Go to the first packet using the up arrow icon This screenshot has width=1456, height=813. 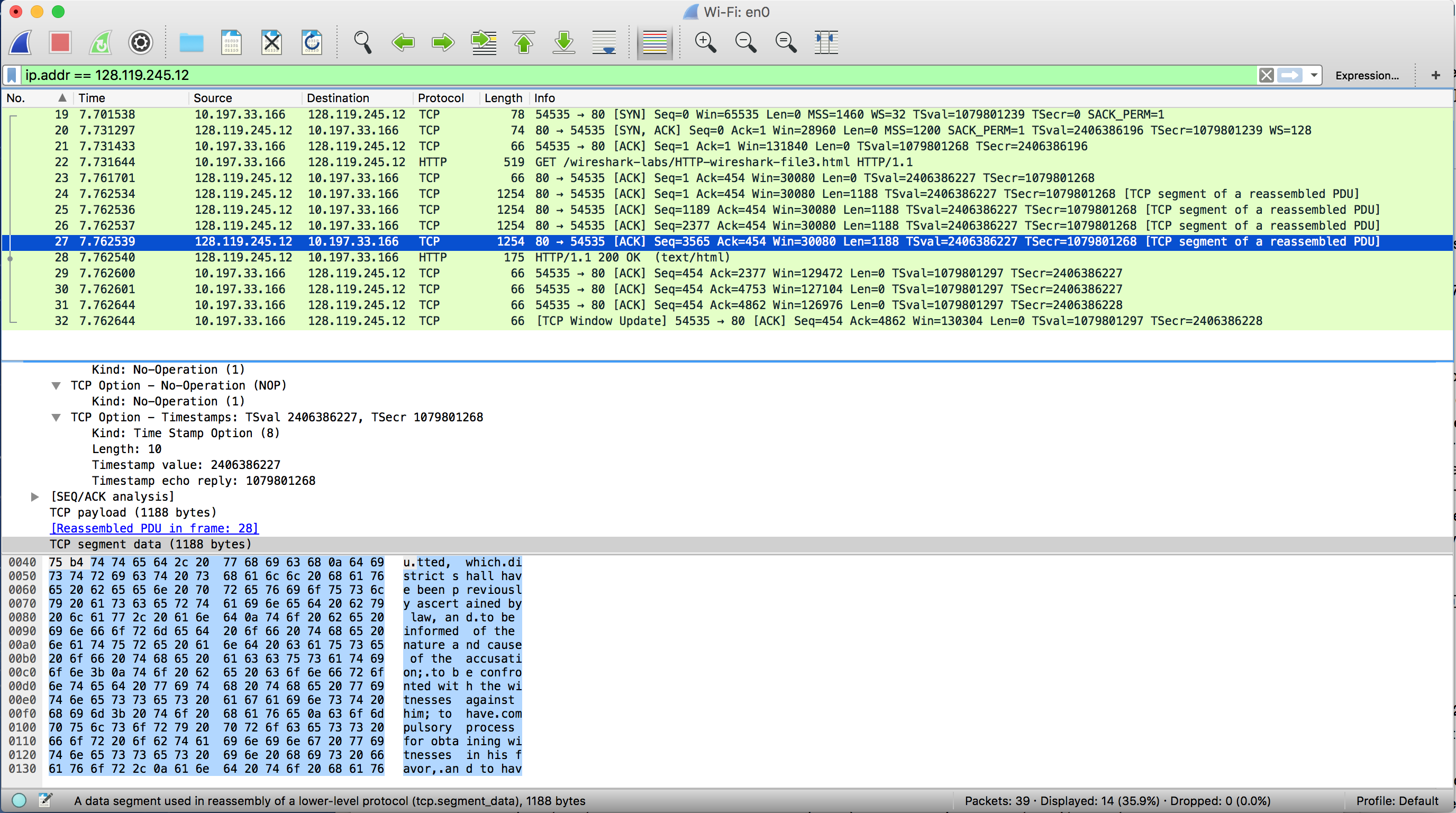coord(523,42)
